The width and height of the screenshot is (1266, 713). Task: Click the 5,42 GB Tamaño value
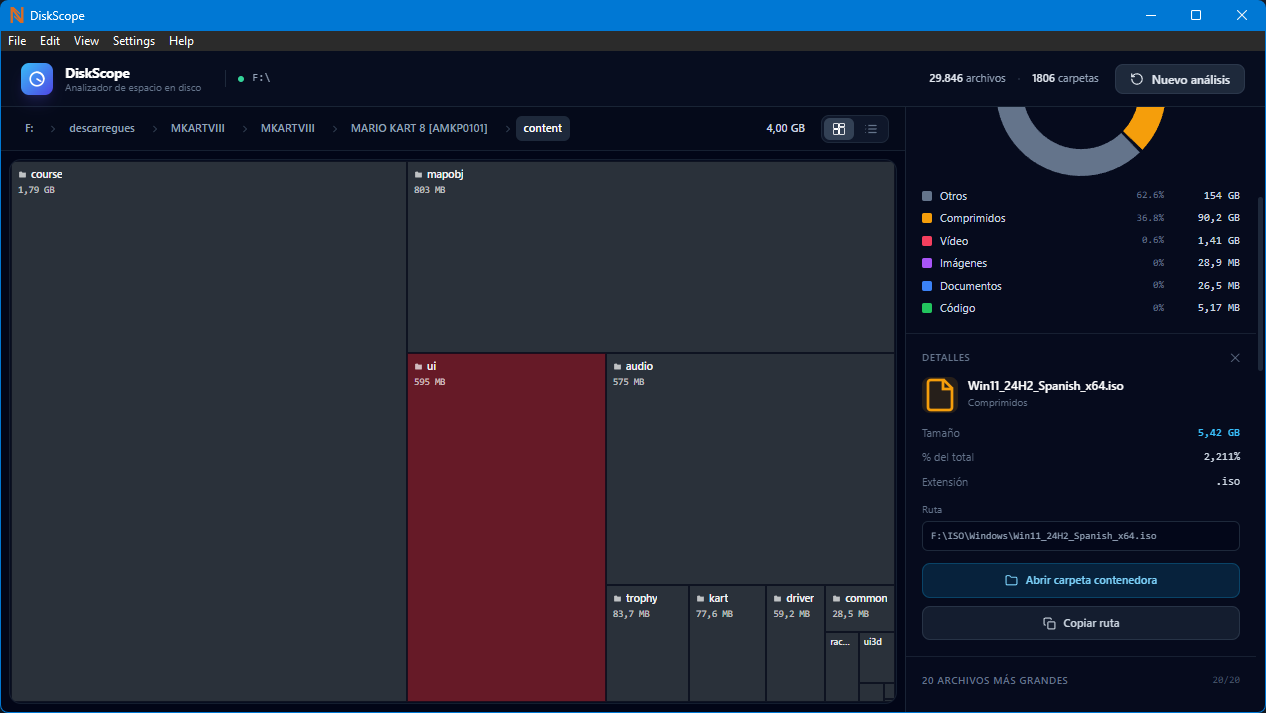1218,433
